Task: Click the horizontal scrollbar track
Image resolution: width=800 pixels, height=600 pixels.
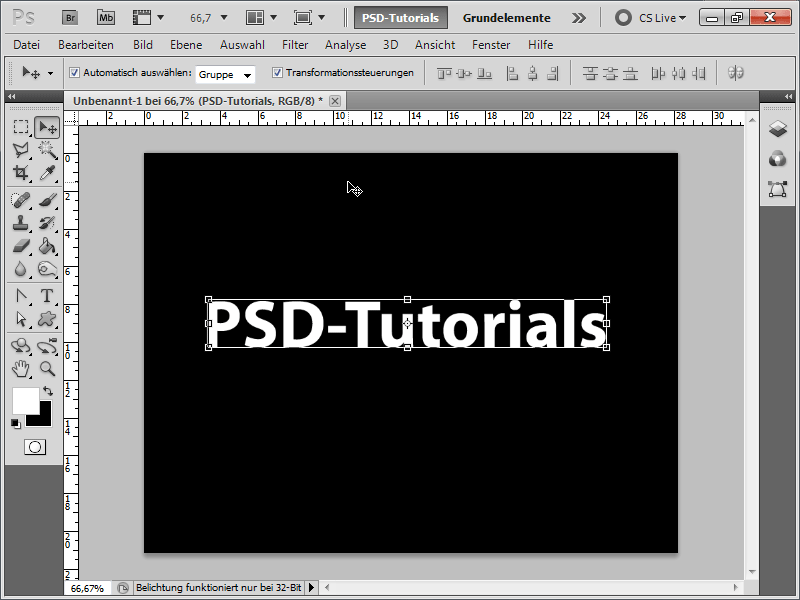Action: pyautogui.click(x=531, y=588)
